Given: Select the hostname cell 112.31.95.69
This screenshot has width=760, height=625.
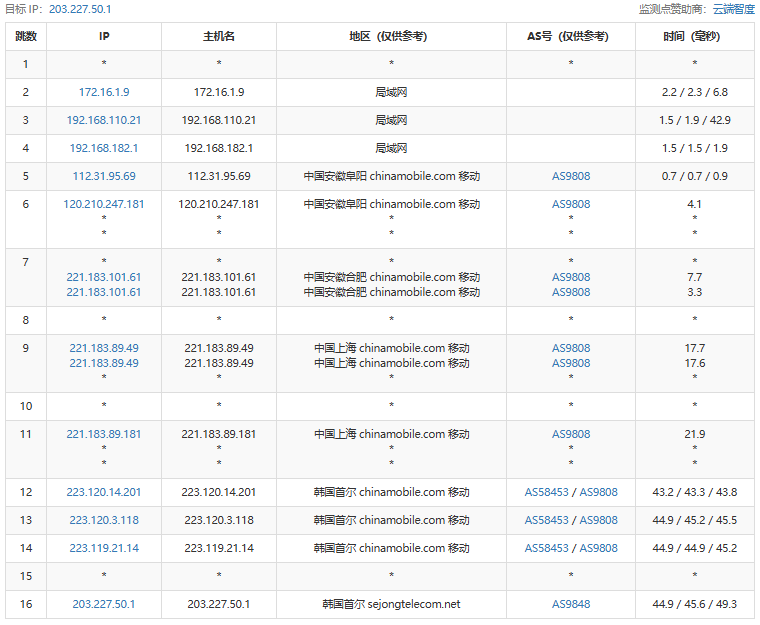Looking at the screenshot, I should coord(219,176).
